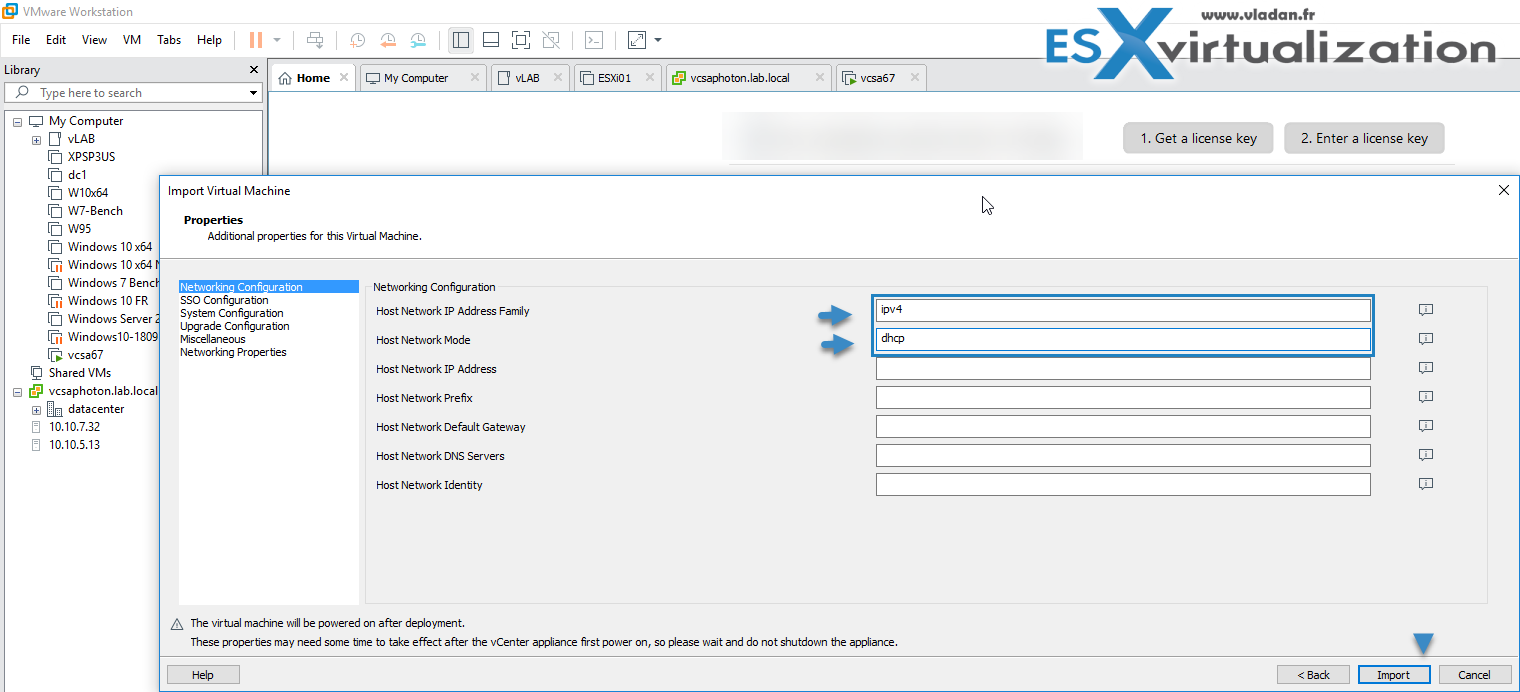
Task: Toggle the Show Library sidebar icon
Action: click(461, 40)
